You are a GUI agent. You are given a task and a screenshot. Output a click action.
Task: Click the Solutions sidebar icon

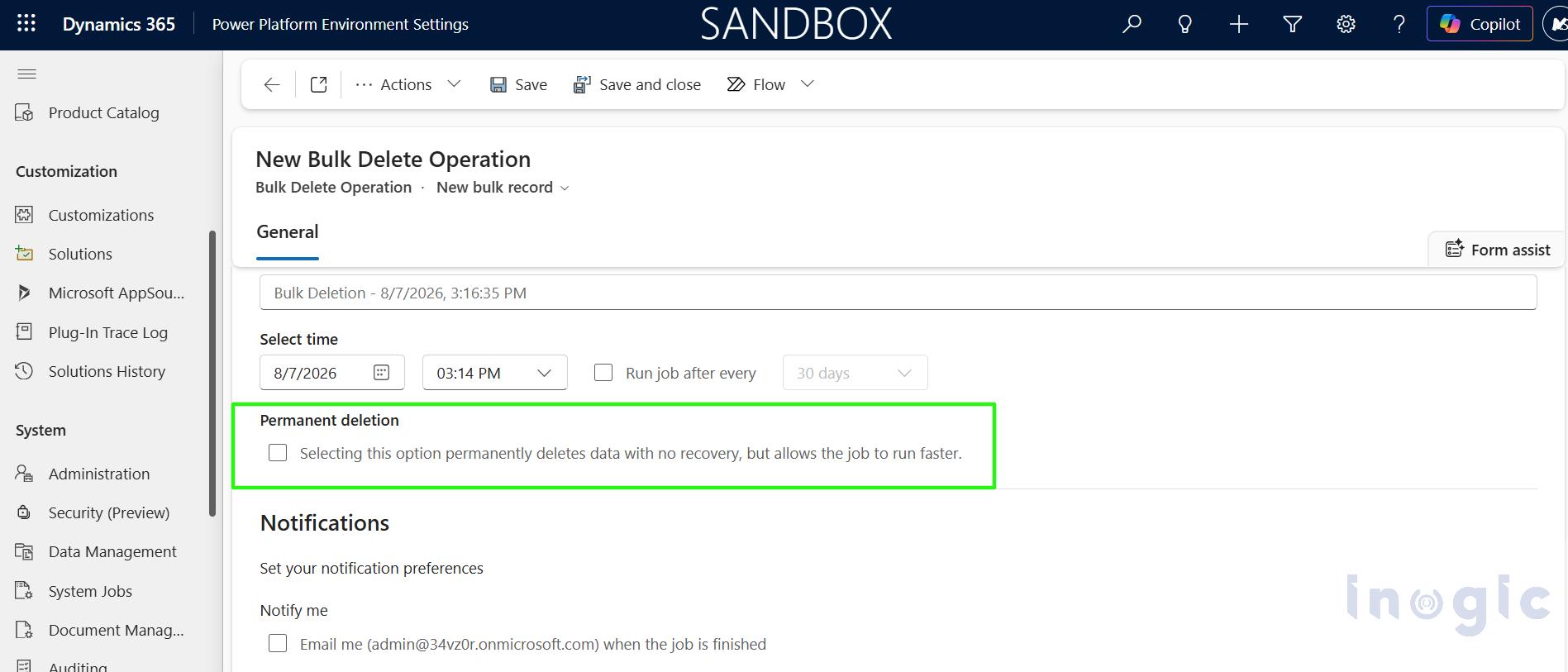(24, 254)
